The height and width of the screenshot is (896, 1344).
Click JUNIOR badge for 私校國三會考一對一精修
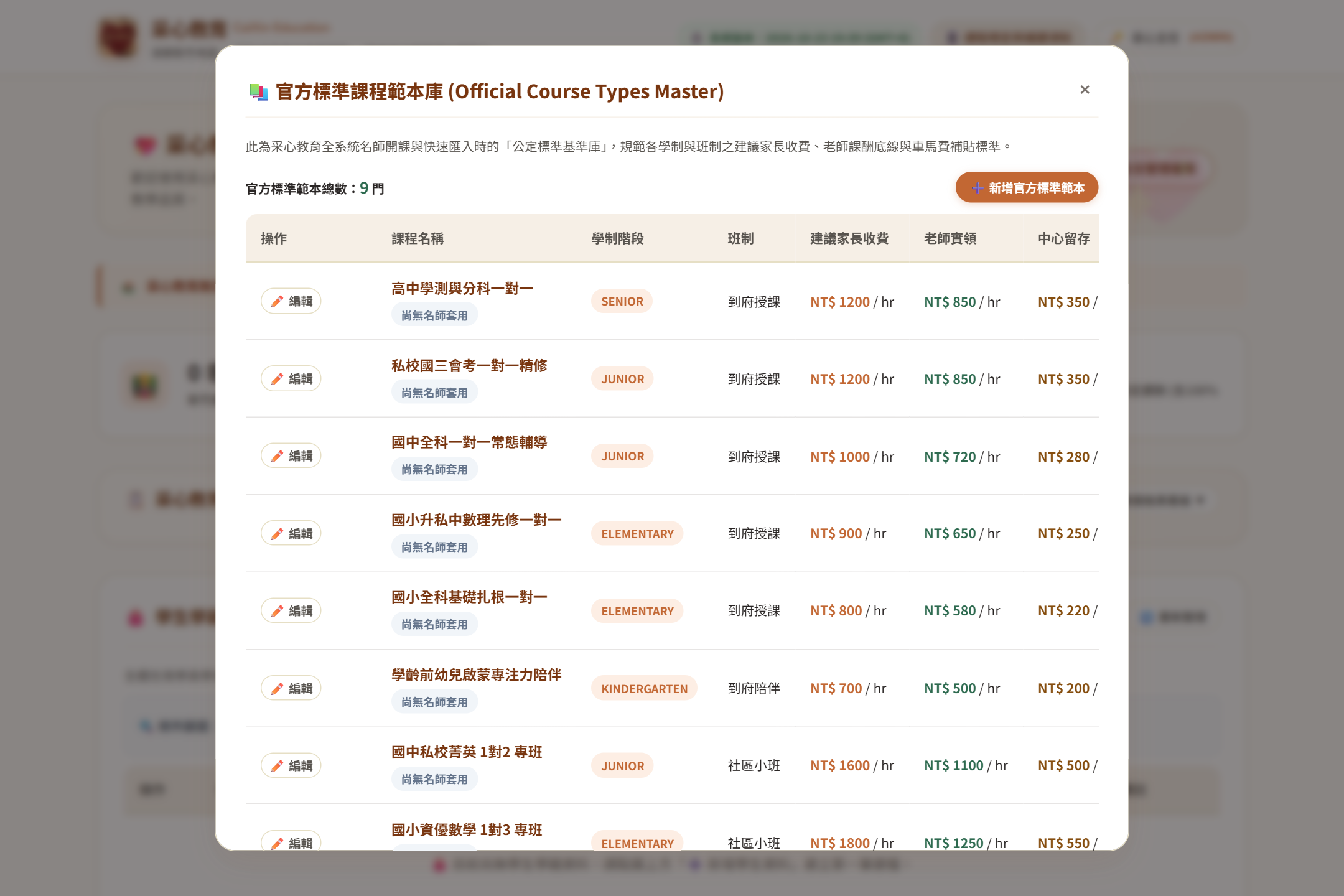[622, 379]
